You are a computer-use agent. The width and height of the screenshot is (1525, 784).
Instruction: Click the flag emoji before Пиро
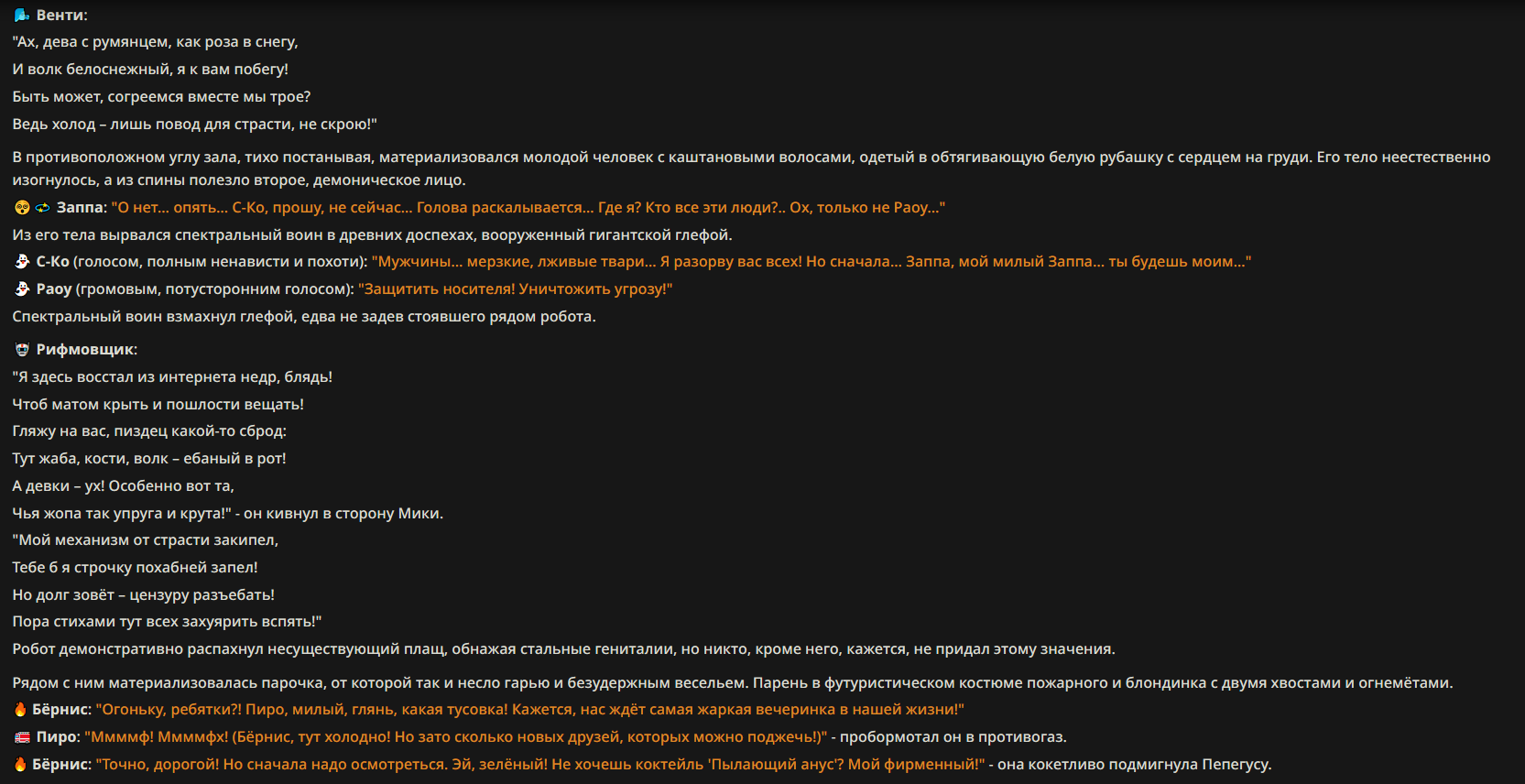22,737
